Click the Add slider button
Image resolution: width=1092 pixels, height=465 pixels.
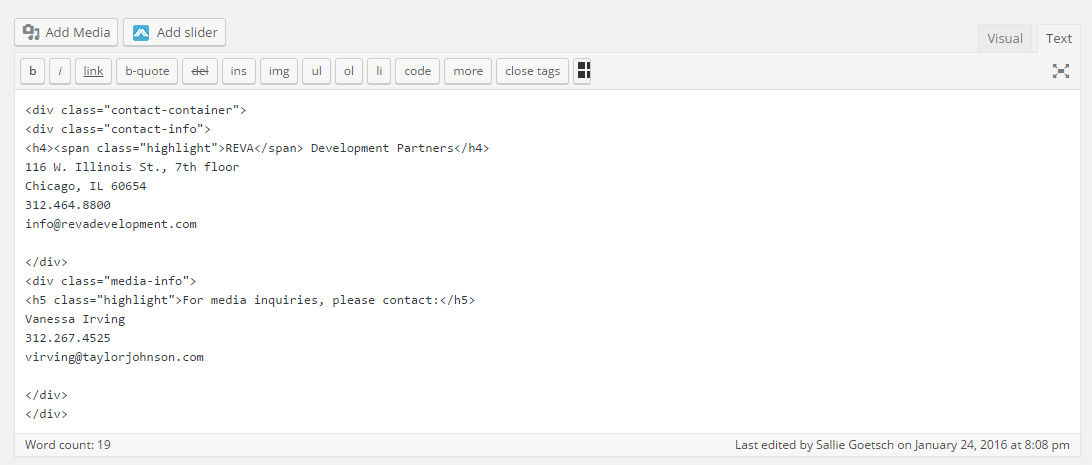(x=174, y=32)
